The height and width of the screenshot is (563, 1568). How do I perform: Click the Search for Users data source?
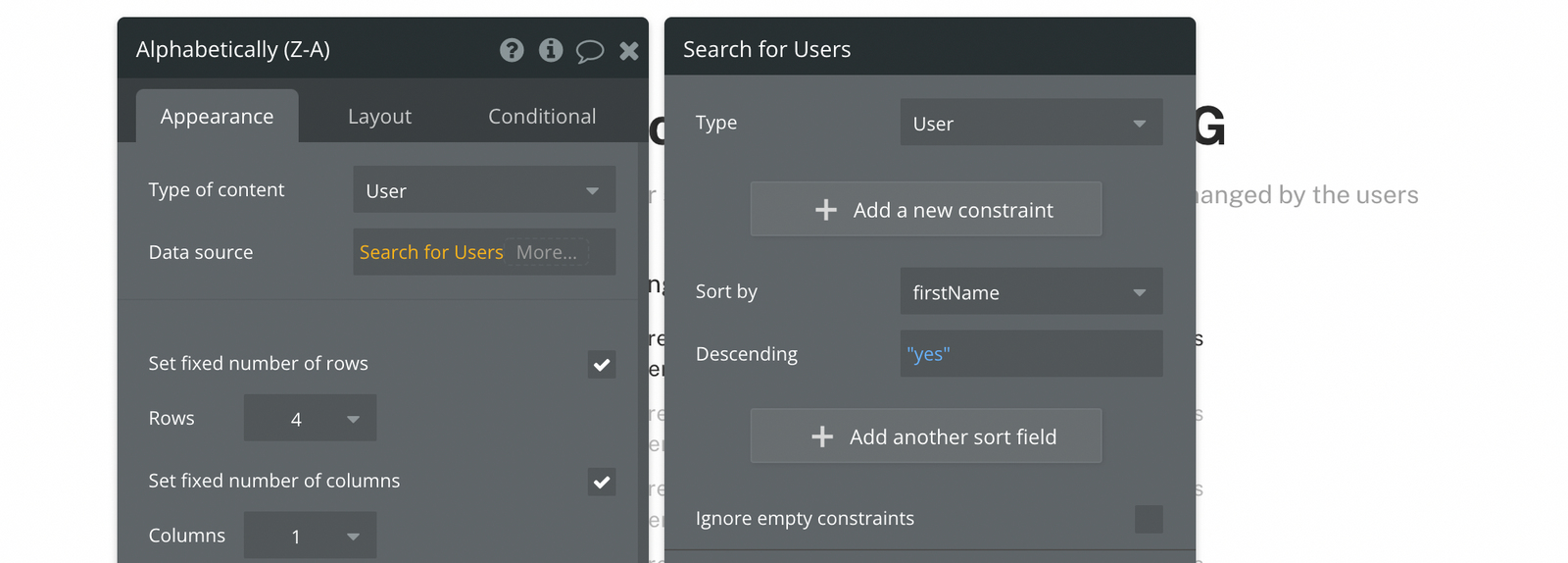(x=431, y=252)
